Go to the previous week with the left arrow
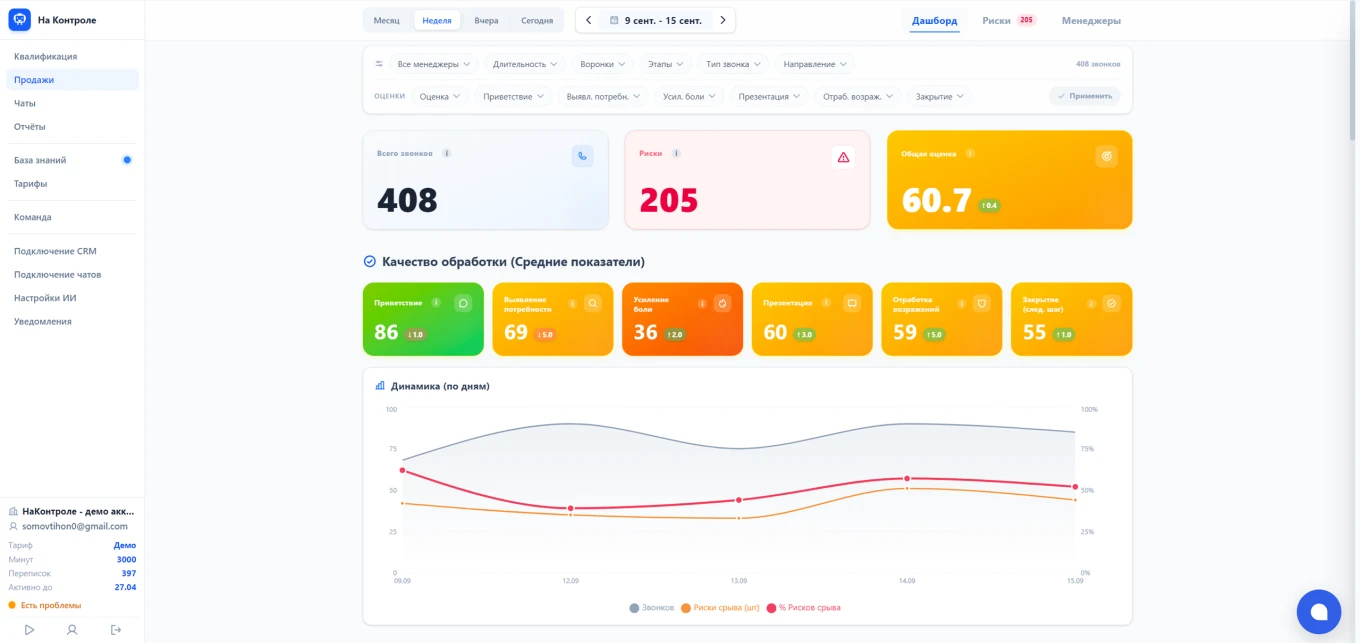1360x643 pixels. click(588, 20)
